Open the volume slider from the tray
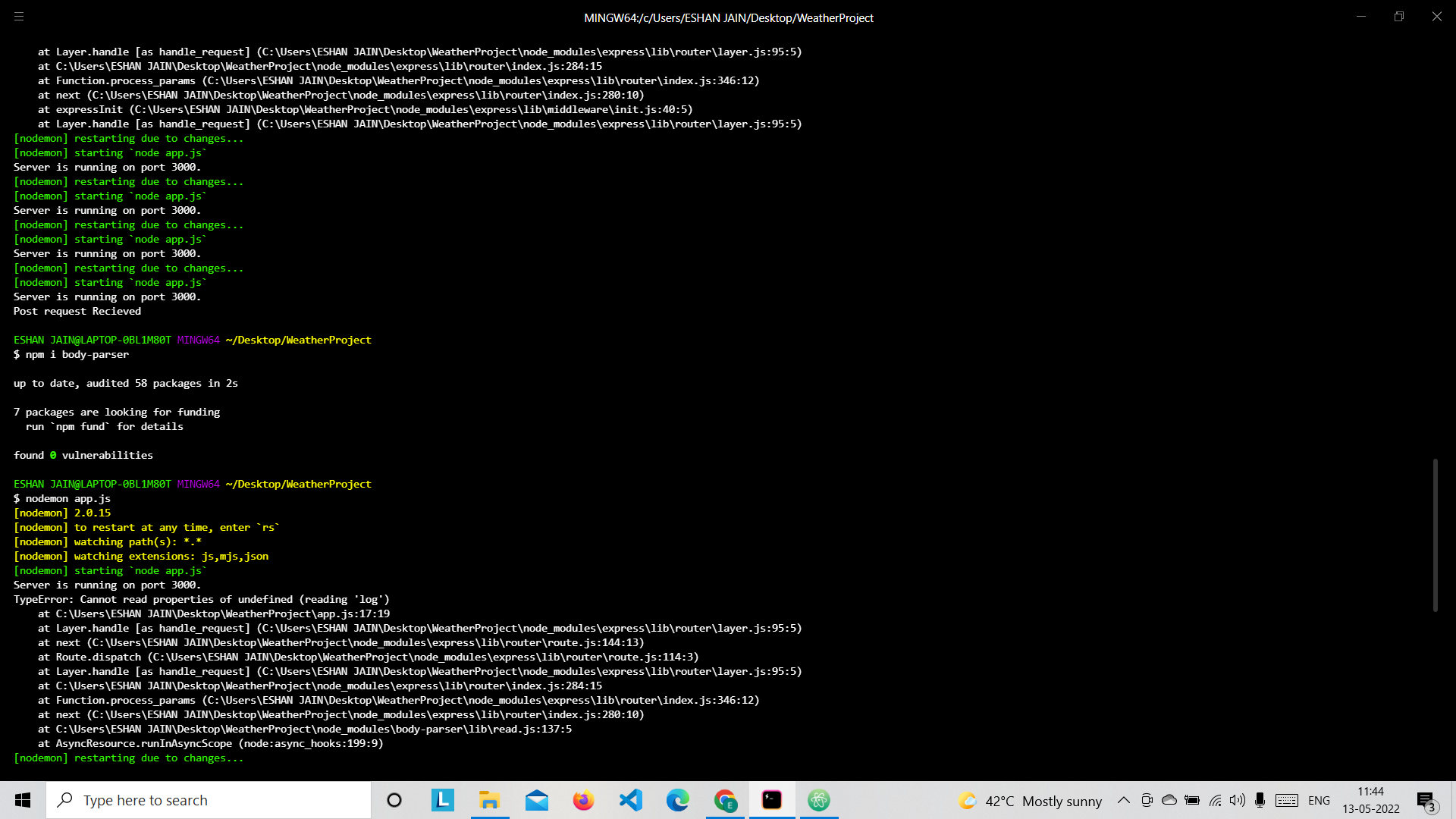 coord(1238,800)
